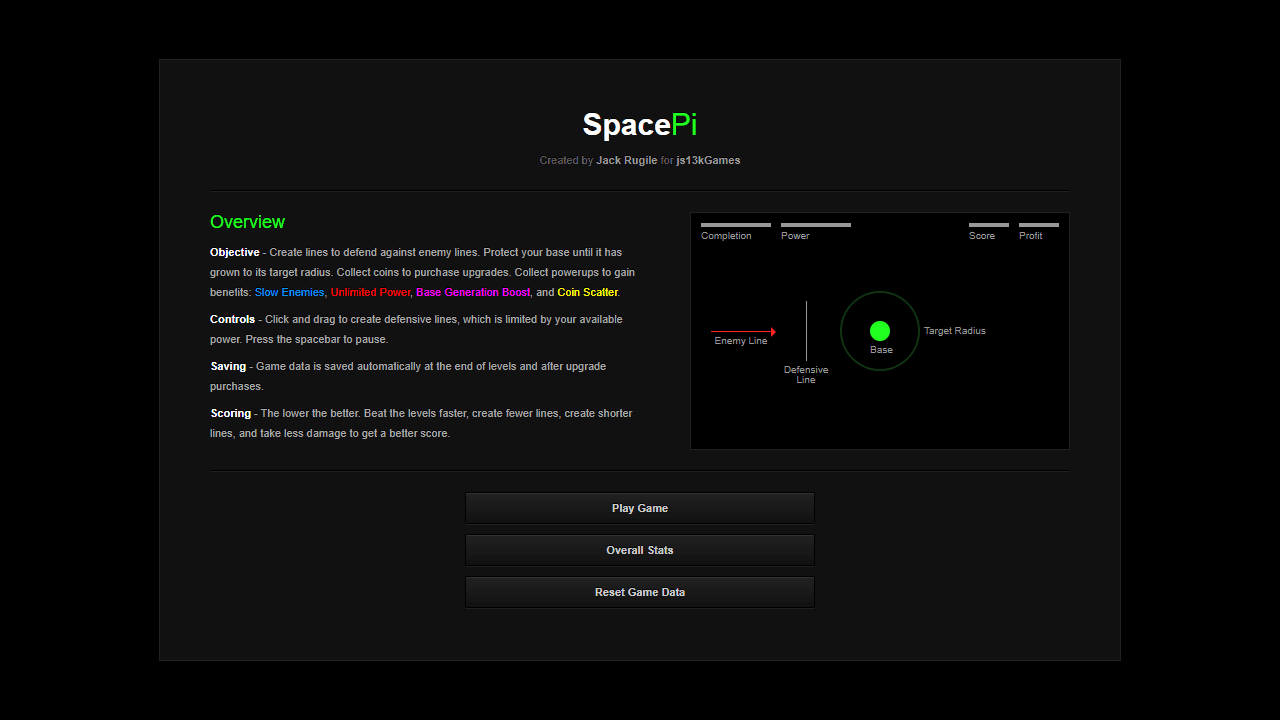
Task: Click the Base caption under circle
Action: coord(881,350)
